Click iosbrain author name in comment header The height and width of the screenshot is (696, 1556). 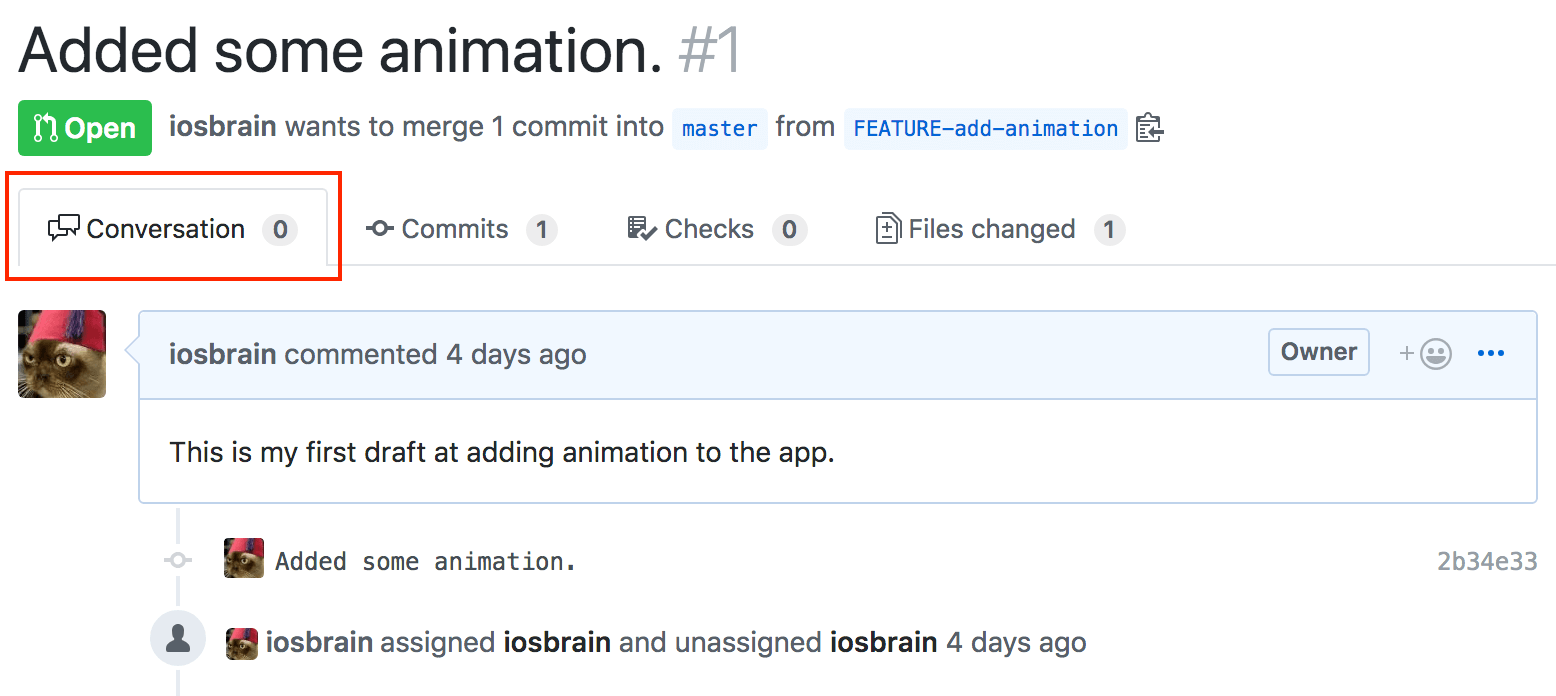[x=222, y=355]
